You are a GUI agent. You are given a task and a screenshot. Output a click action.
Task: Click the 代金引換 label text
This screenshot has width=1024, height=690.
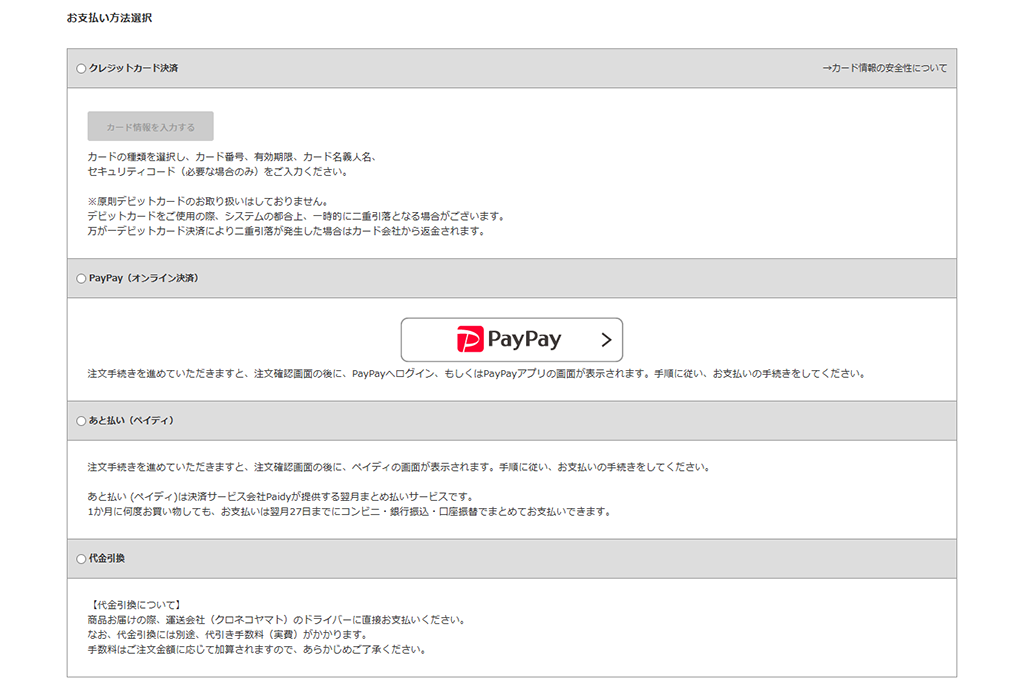click(x=107, y=558)
